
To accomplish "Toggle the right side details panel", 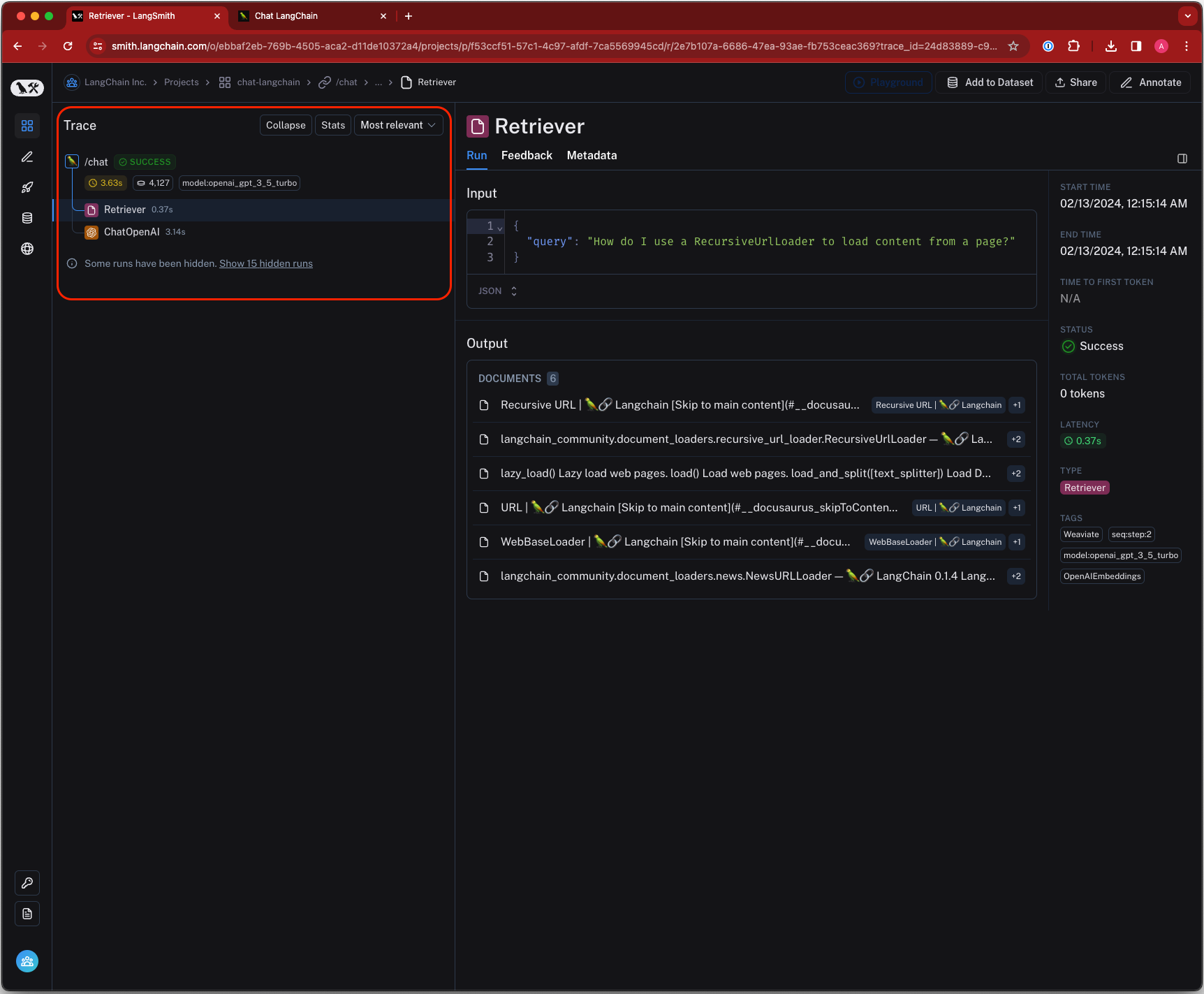I will 1182,159.
